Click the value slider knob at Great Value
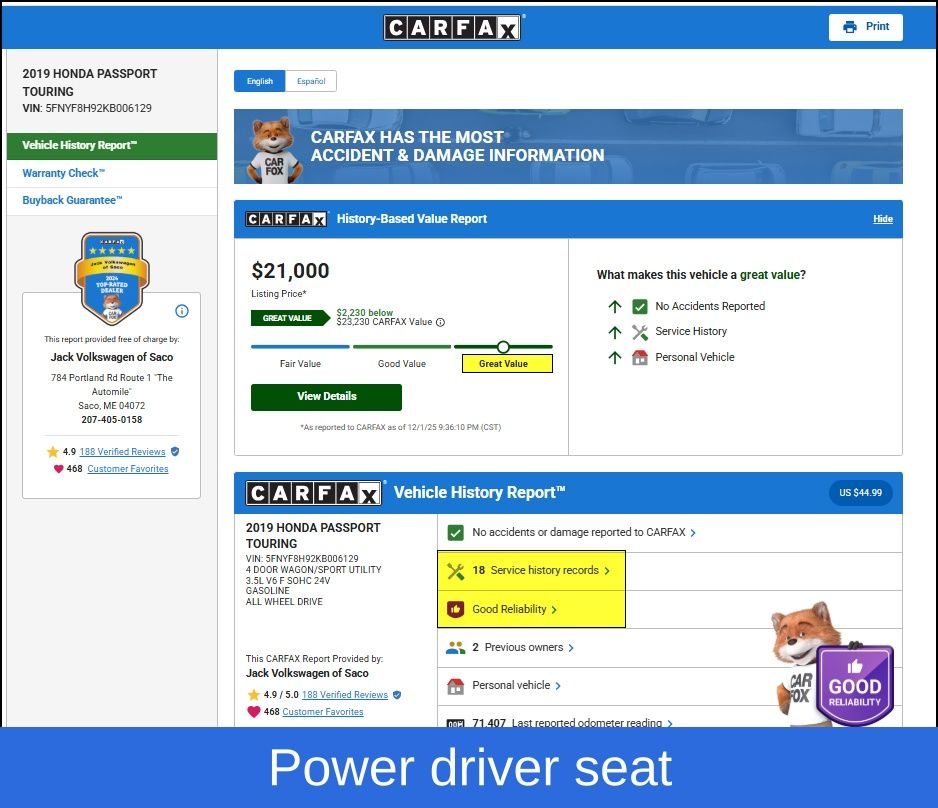The height and width of the screenshot is (808, 938). click(503, 347)
